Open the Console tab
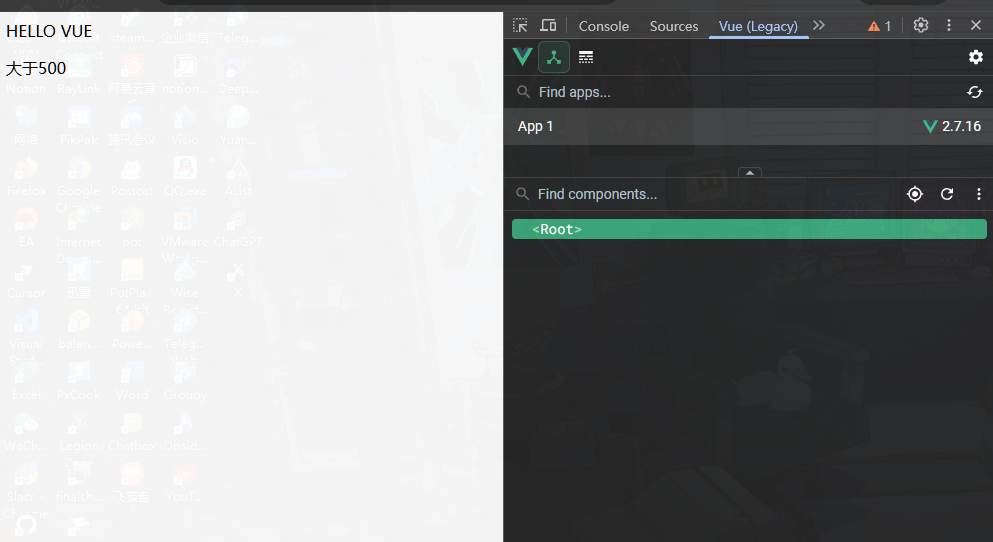 [x=604, y=26]
